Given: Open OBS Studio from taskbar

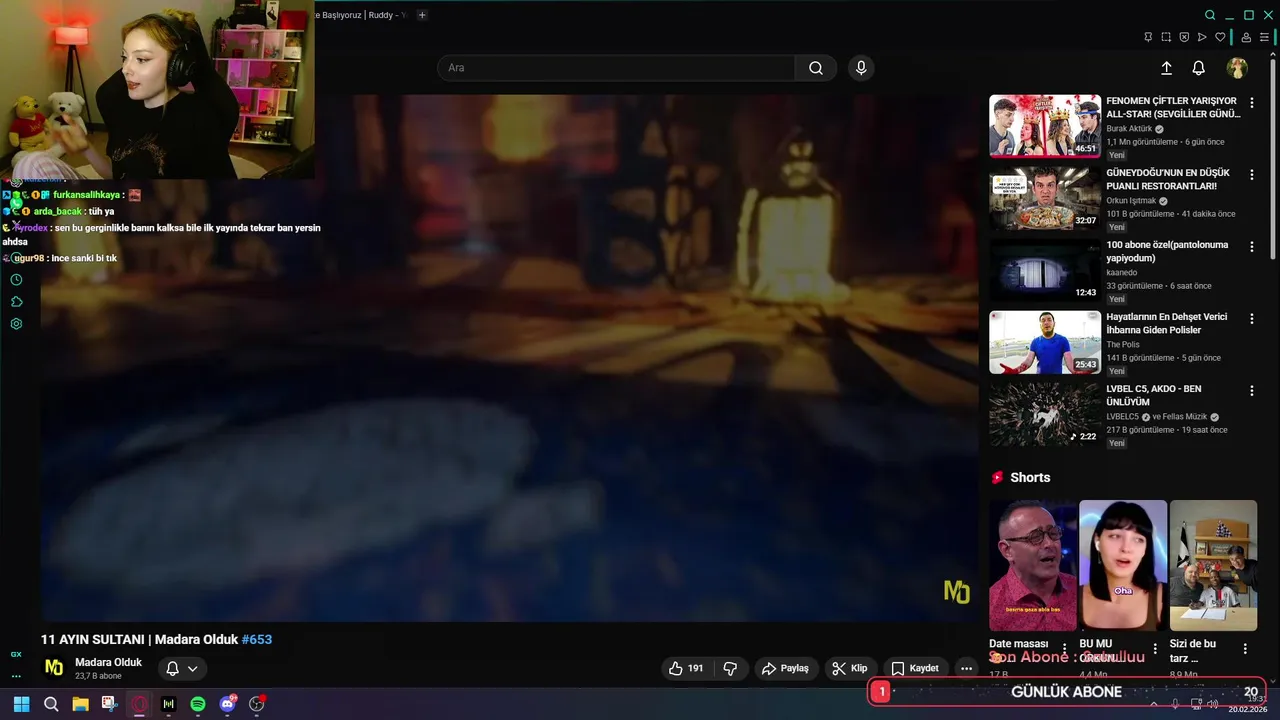Looking at the screenshot, I should click(x=257, y=704).
